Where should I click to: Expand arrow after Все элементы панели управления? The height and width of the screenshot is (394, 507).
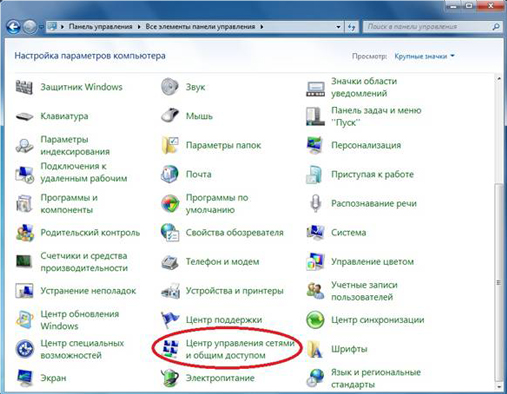pyautogui.click(x=262, y=26)
